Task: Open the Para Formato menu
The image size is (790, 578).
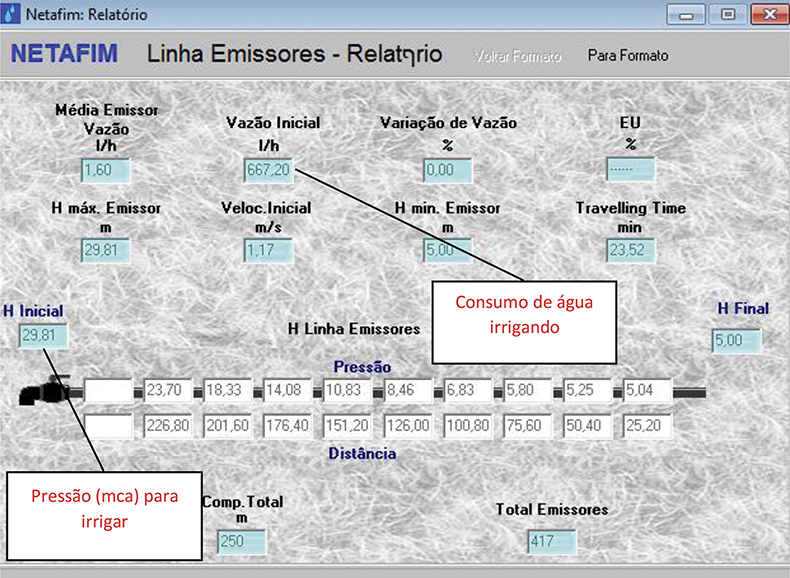Action: click(x=627, y=56)
